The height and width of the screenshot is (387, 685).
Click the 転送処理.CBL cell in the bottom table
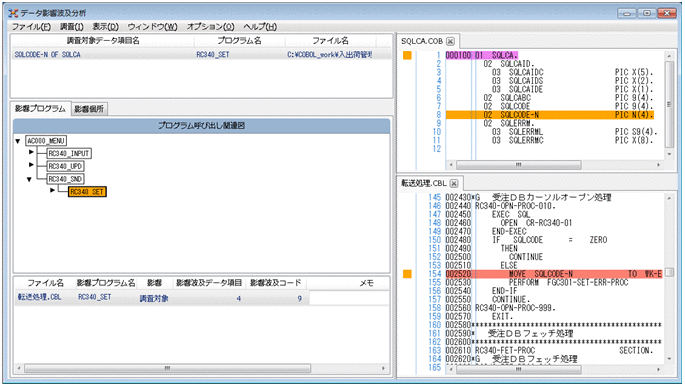39,297
